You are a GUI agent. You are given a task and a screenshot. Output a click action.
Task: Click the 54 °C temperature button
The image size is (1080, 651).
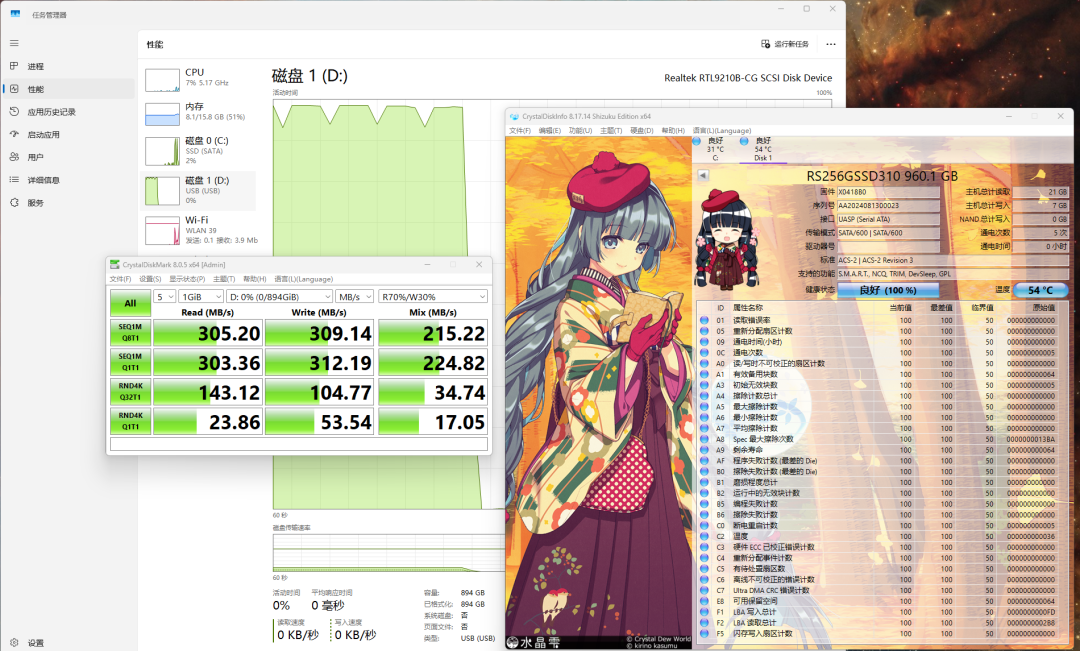point(1040,290)
